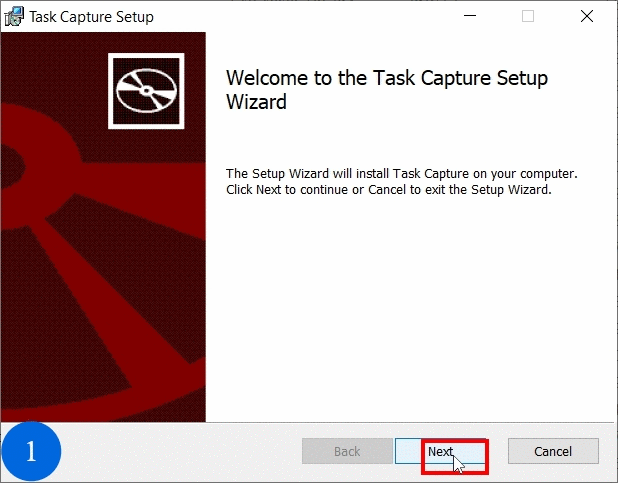This screenshot has height=483, width=618.
Task: Click the word "Wizard" in the heading
Action: [256, 102]
